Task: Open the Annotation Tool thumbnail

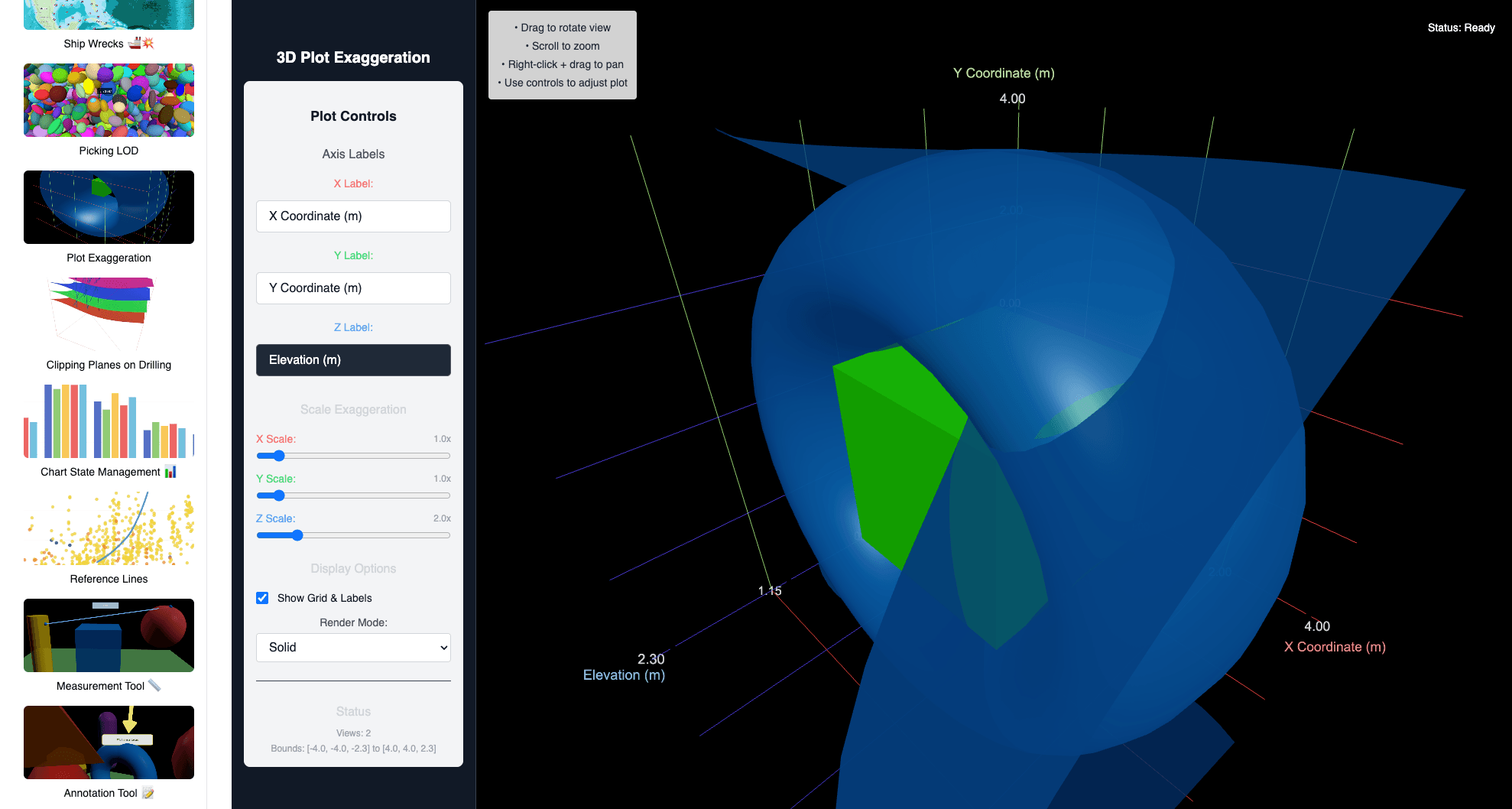Action: (x=109, y=742)
